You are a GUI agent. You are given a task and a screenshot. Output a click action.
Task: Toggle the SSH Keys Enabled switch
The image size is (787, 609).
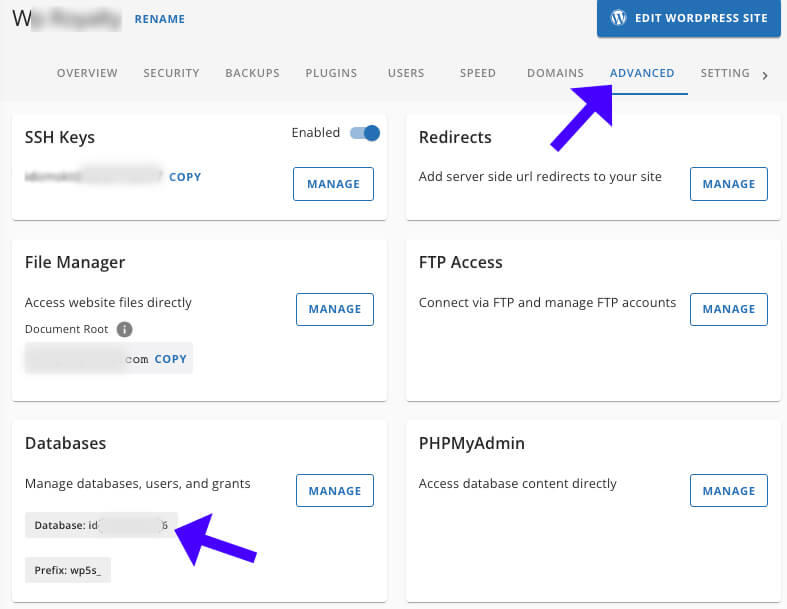tap(365, 133)
